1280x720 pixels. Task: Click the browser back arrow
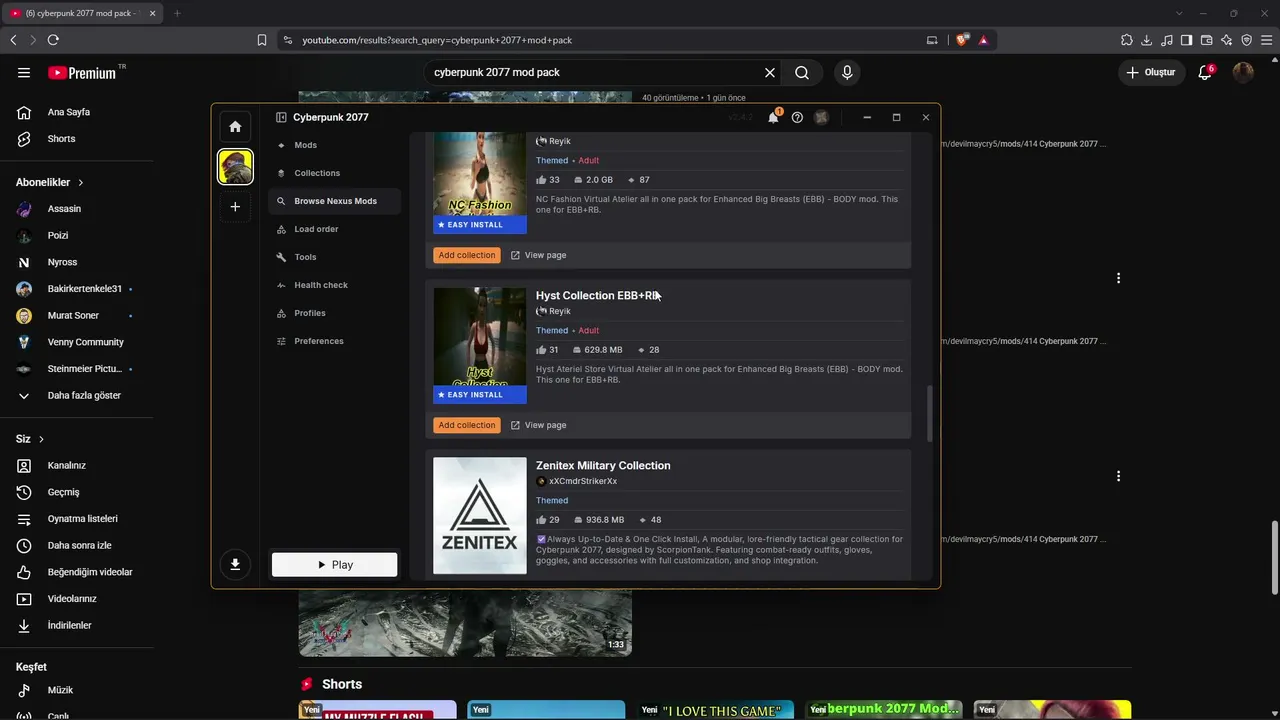point(13,40)
